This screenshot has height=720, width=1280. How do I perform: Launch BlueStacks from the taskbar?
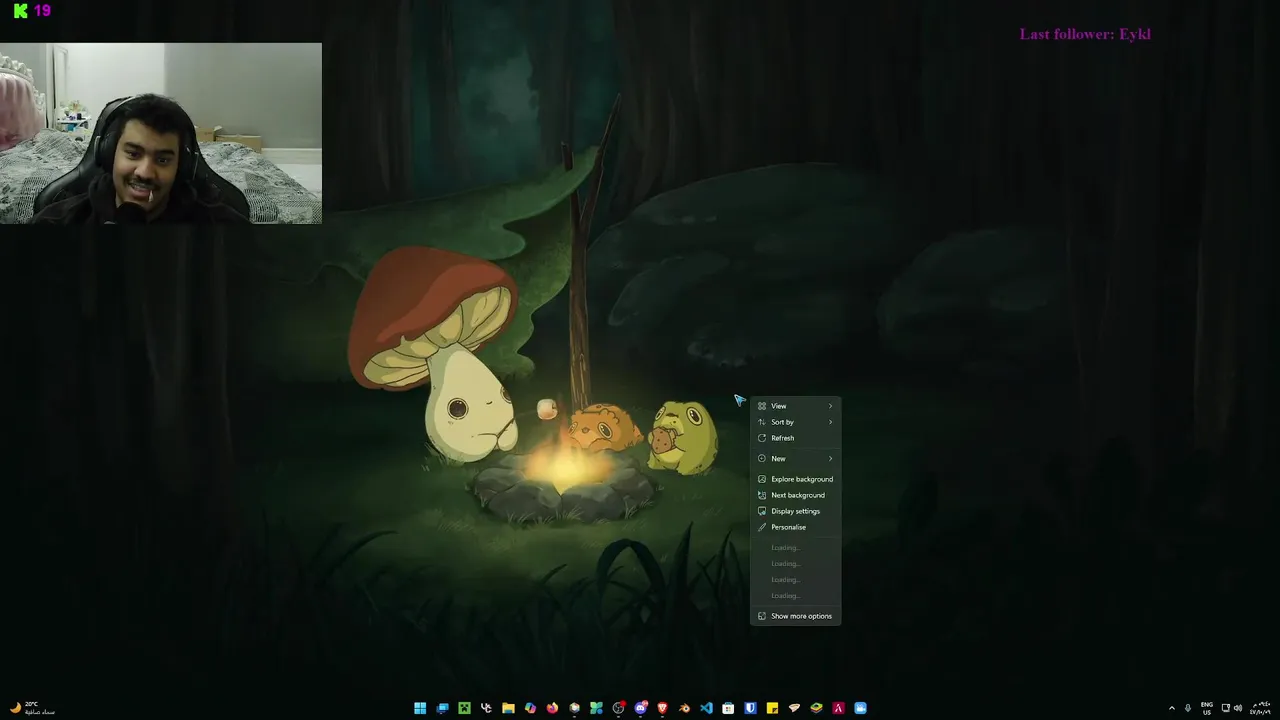[816, 708]
